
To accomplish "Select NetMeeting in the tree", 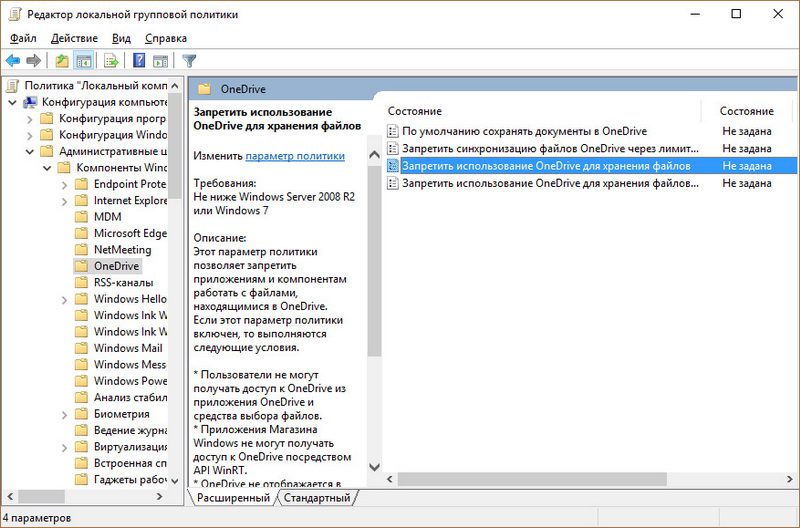I will [x=122, y=249].
